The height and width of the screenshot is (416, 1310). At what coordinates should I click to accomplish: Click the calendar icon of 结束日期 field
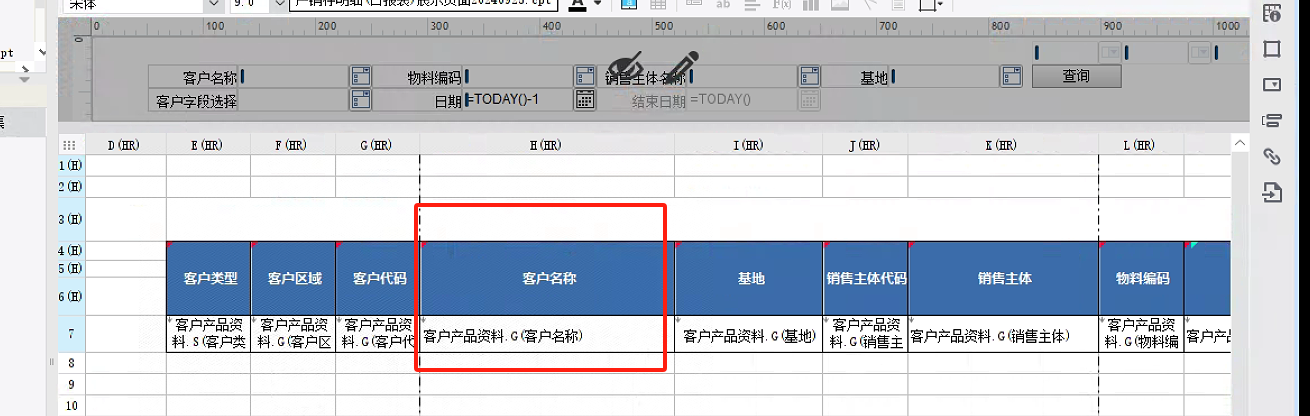click(810, 99)
